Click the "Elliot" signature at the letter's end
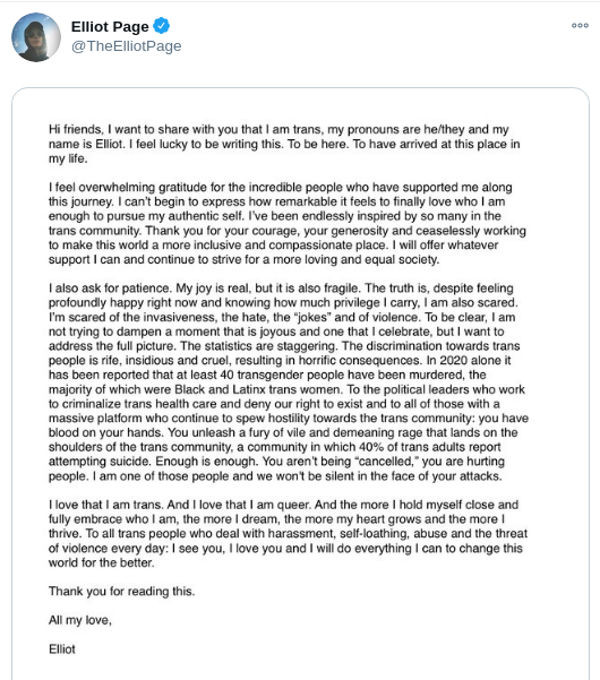 tap(62, 648)
